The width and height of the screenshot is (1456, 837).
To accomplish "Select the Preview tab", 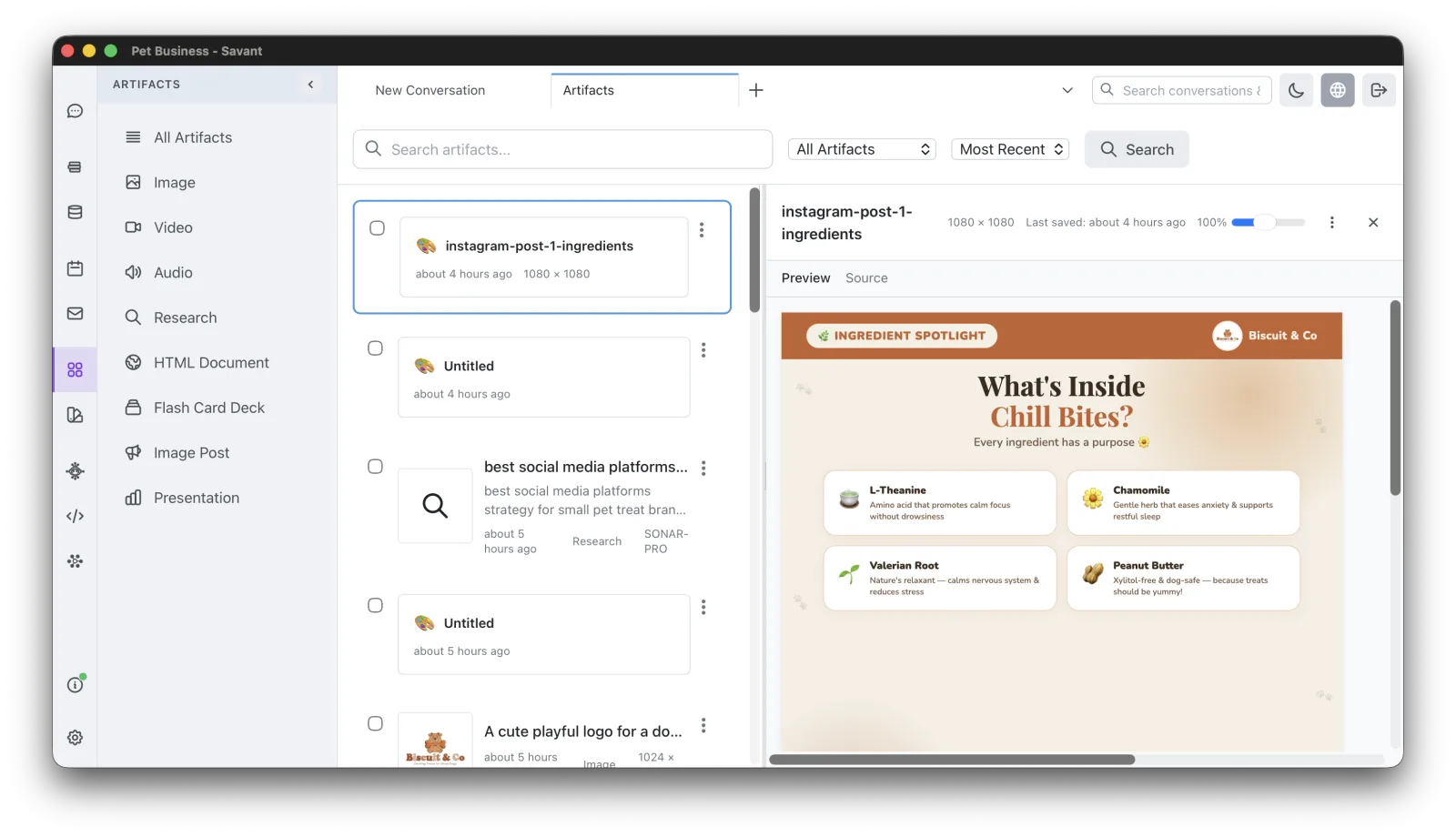I will coord(805,278).
